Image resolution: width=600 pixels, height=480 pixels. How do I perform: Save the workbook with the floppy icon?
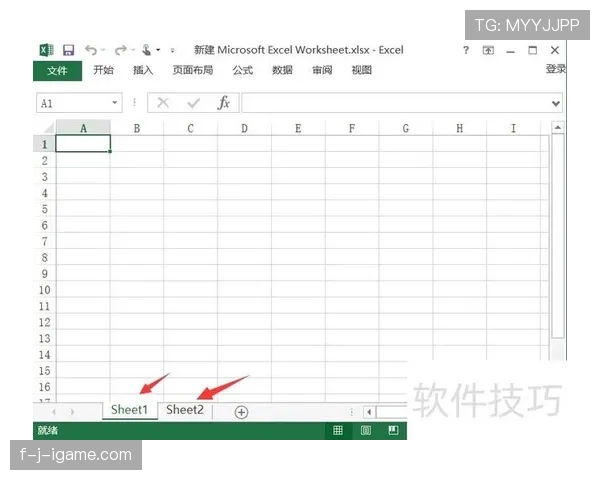coord(68,50)
